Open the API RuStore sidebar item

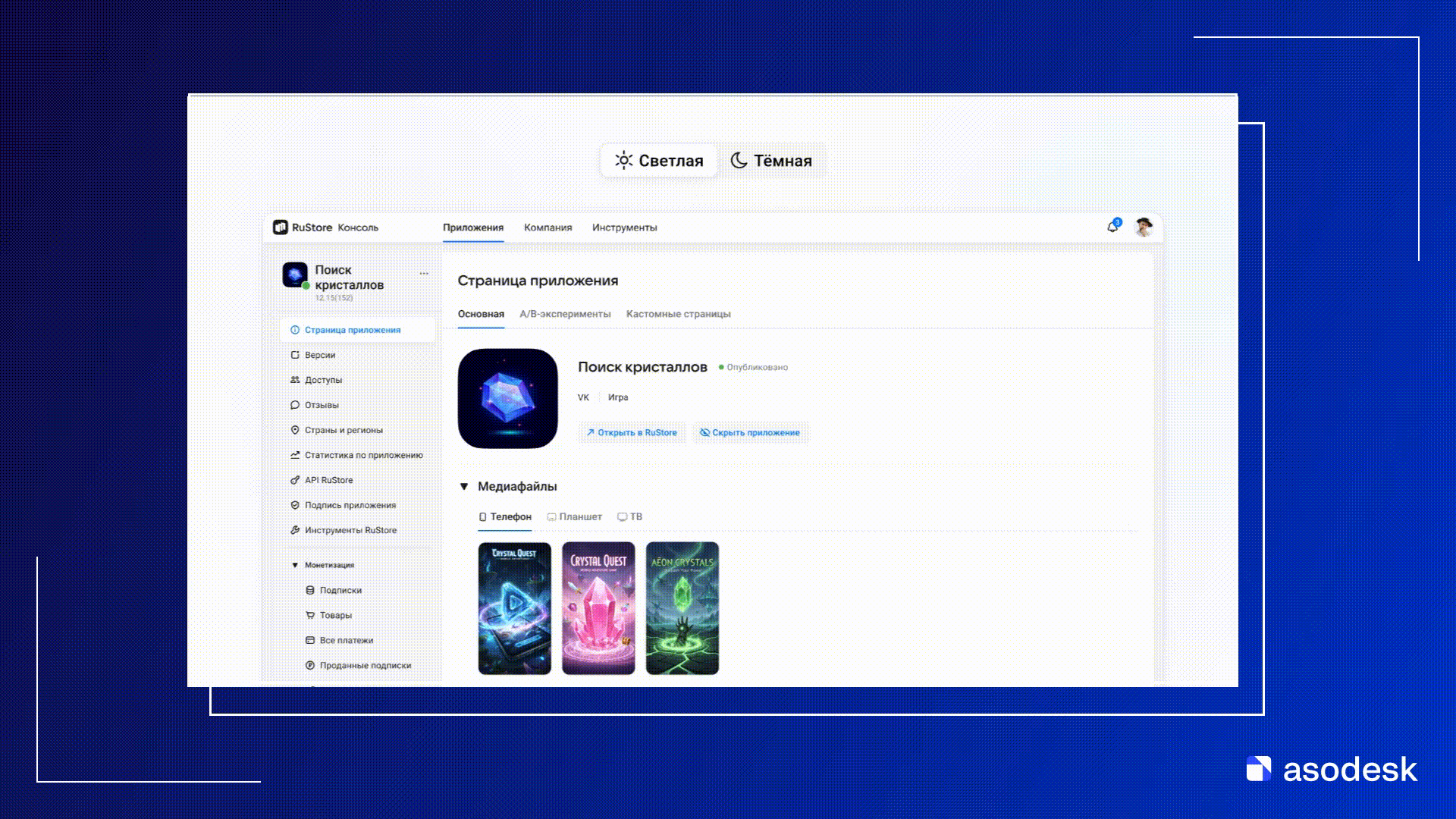[328, 480]
